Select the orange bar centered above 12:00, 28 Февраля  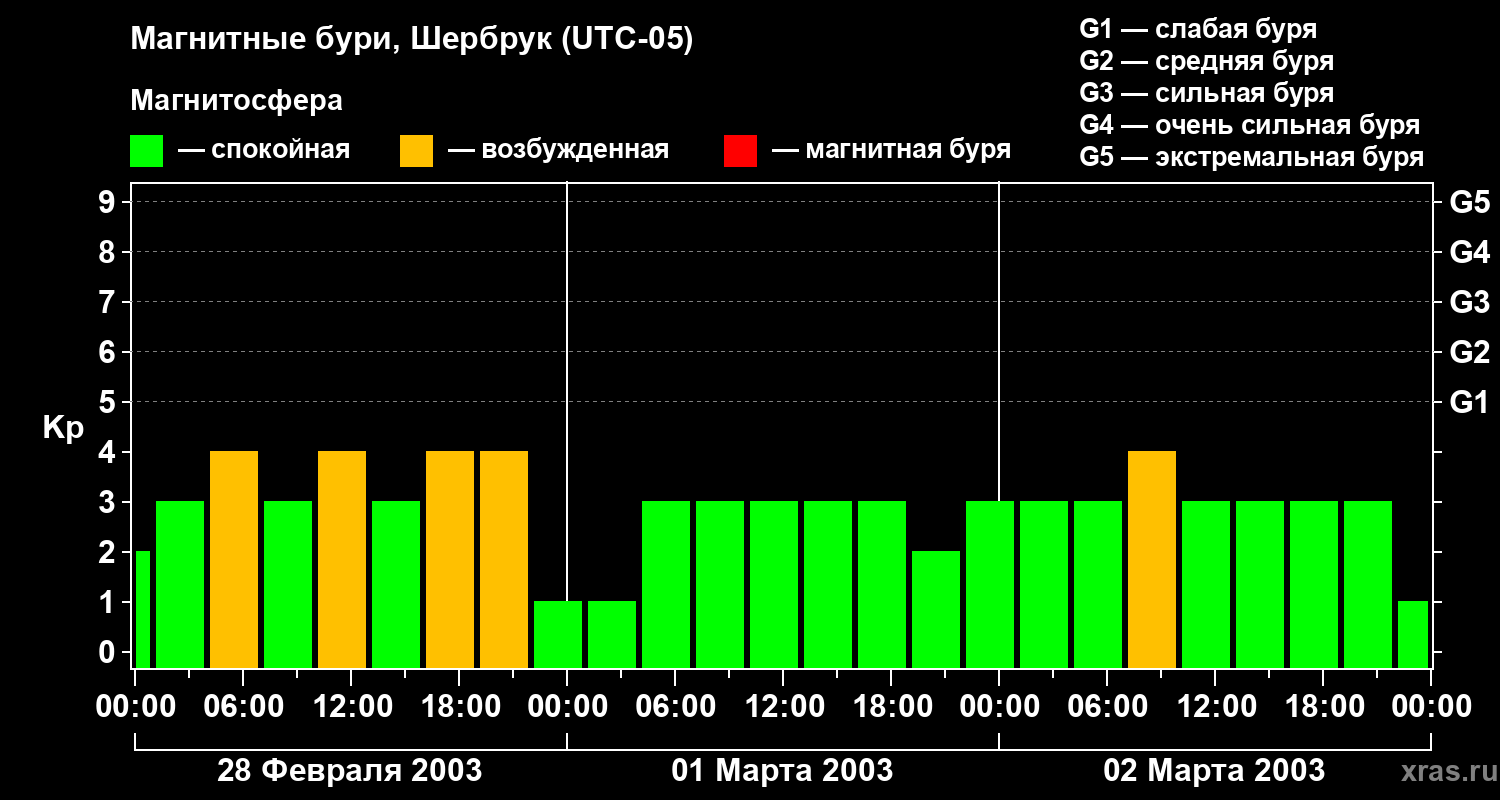point(342,559)
